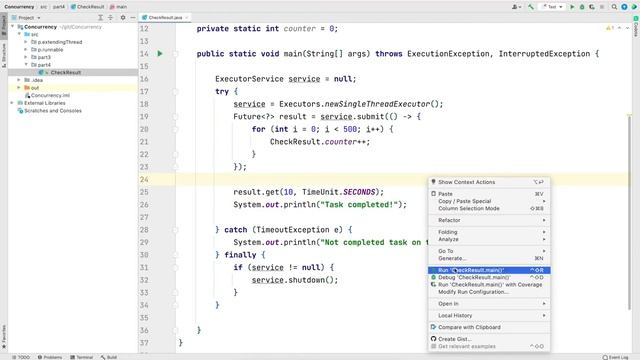Open Problems tool window in bottom bar
Image resolution: width=640 pixels, height=360 pixels.
point(50,357)
